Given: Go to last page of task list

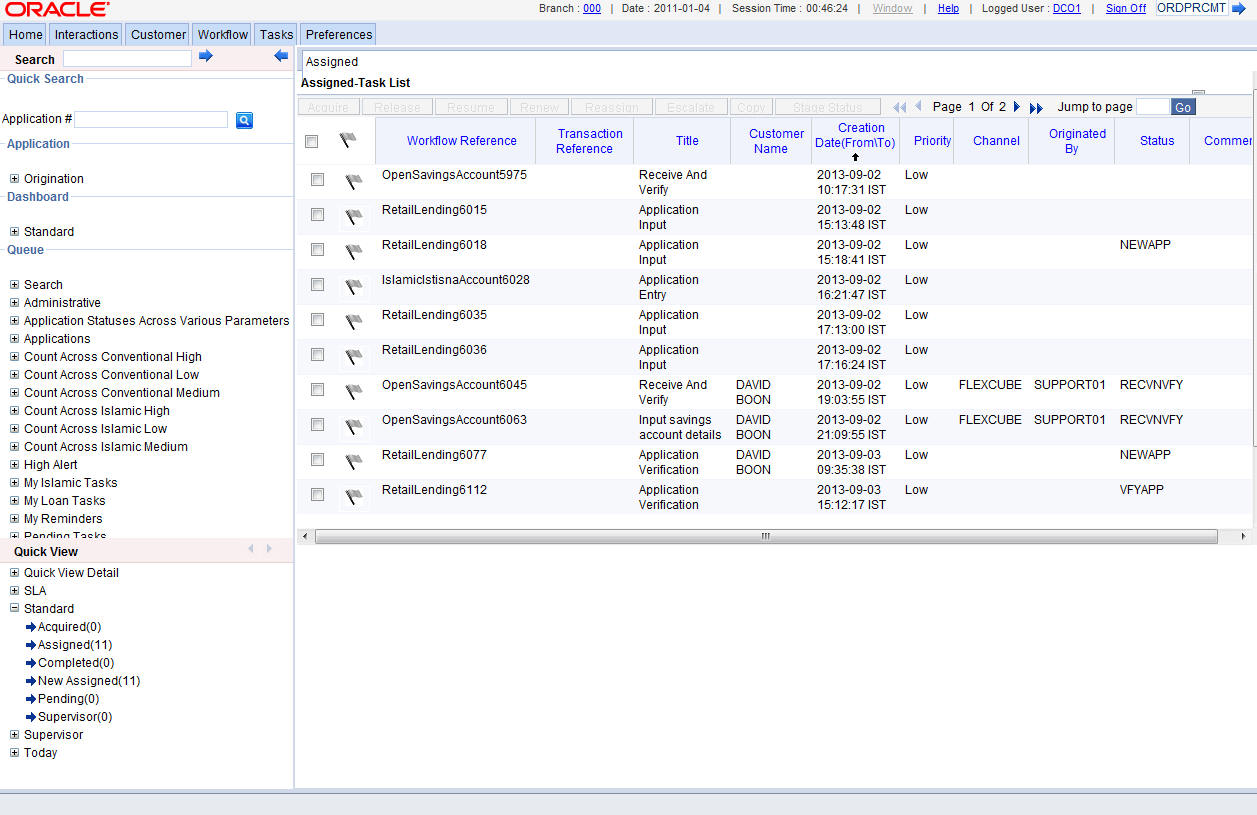Looking at the screenshot, I should [1036, 107].
